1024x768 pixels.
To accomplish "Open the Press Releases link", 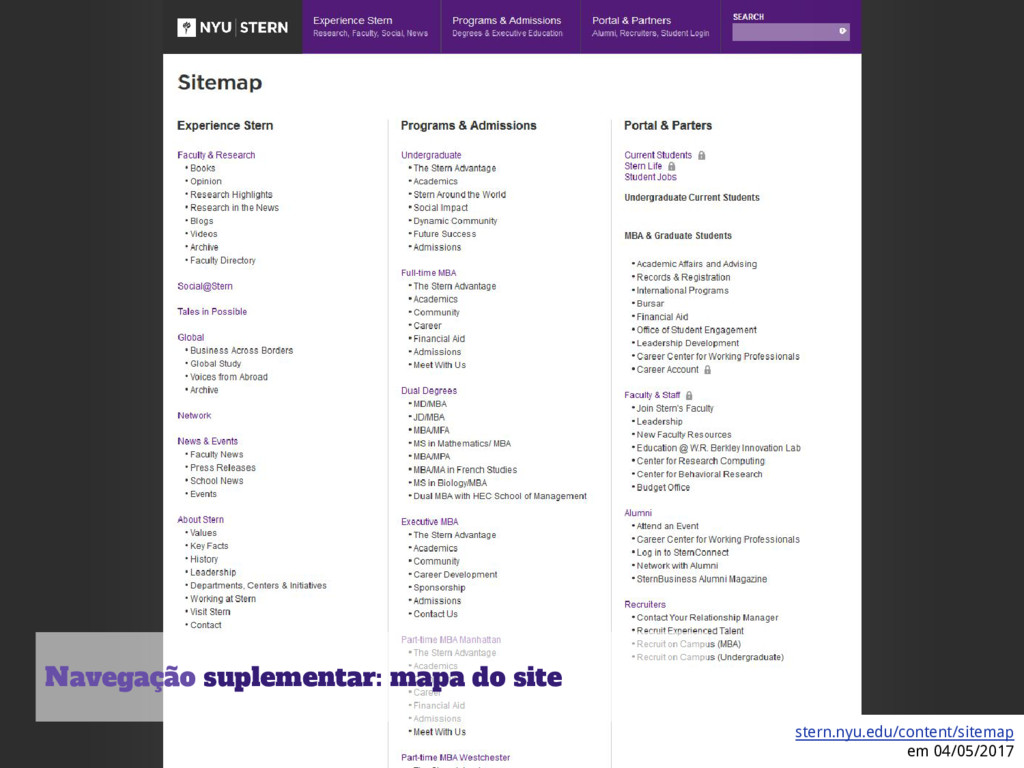I will (223, 468).
